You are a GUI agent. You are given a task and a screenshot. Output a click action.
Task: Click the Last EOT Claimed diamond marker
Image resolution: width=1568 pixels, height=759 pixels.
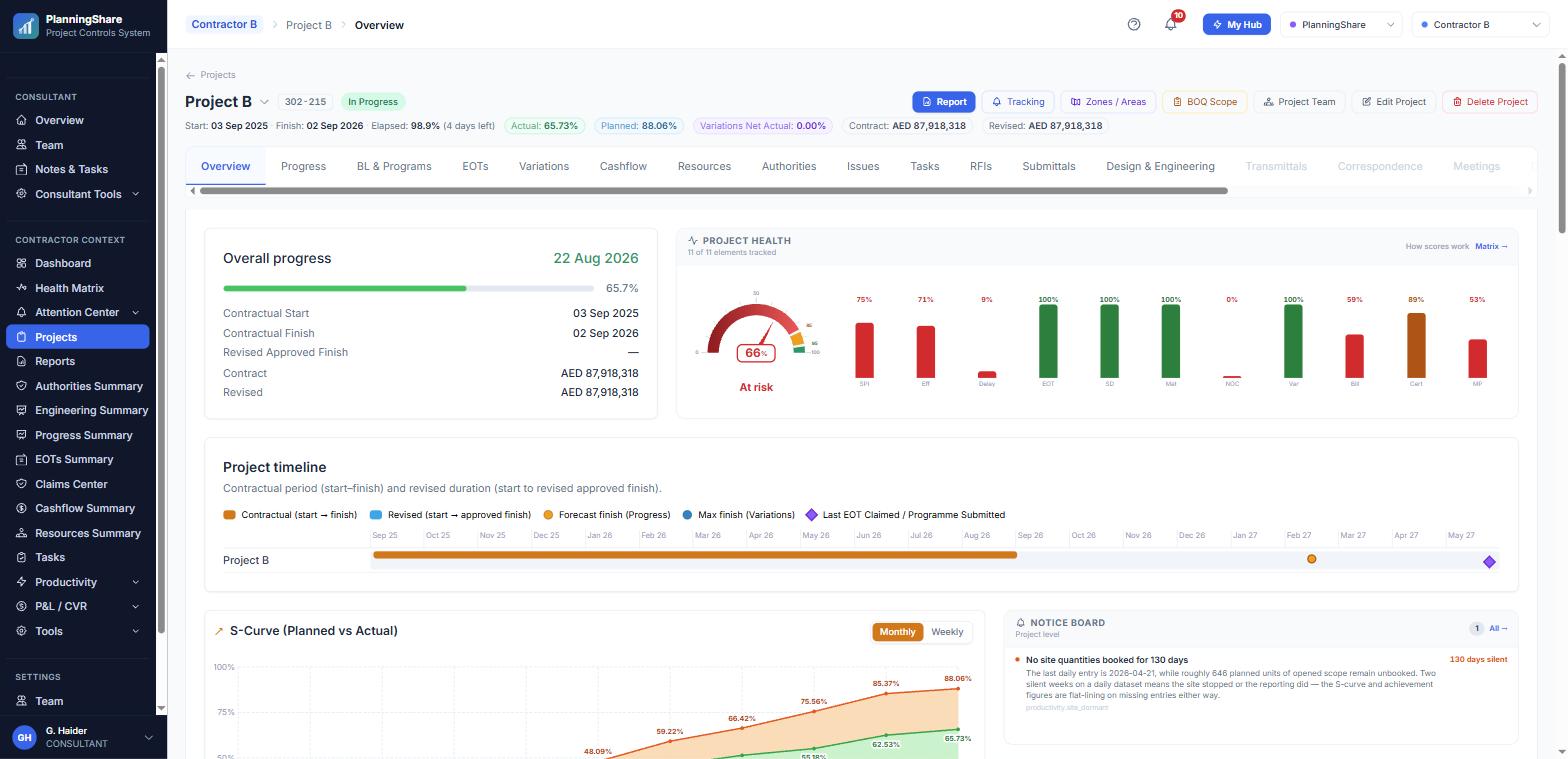pyautogui.click(x=1489, y=562)
